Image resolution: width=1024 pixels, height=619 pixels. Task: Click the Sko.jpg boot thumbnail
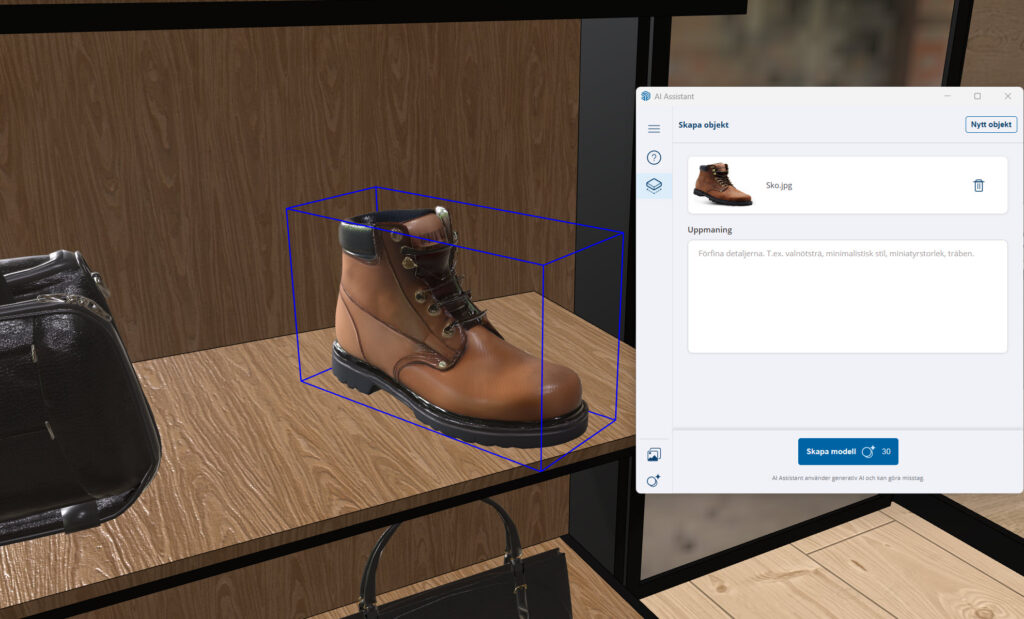[x=723, y=185]
